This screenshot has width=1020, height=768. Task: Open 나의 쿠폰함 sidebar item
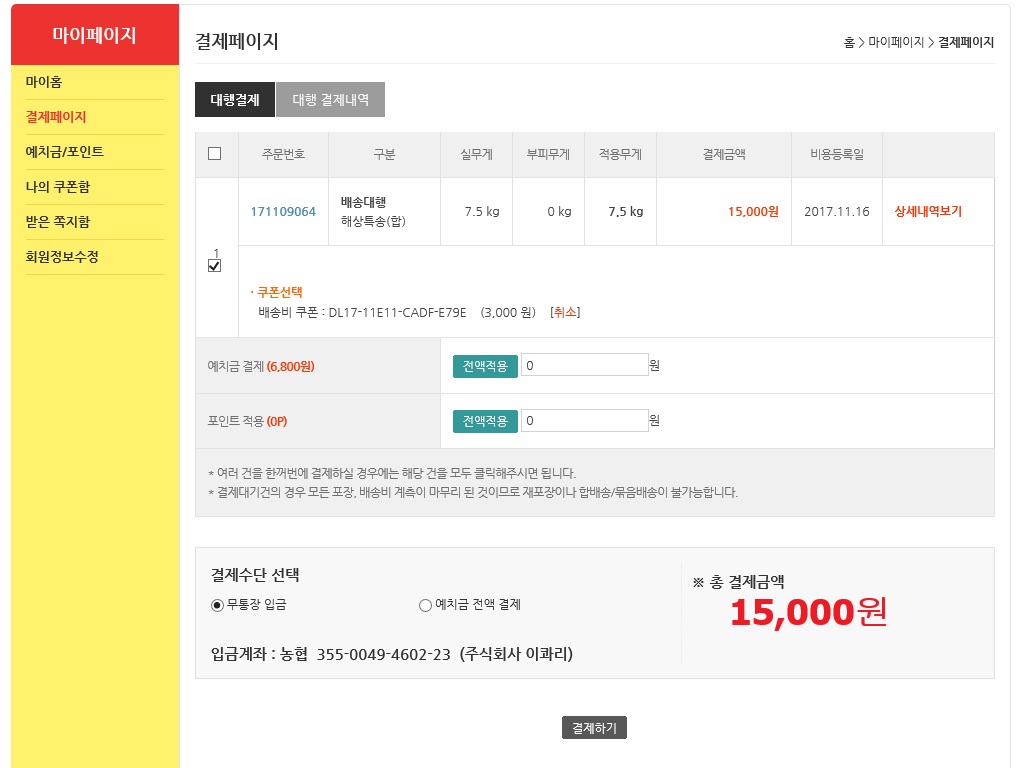58,187
